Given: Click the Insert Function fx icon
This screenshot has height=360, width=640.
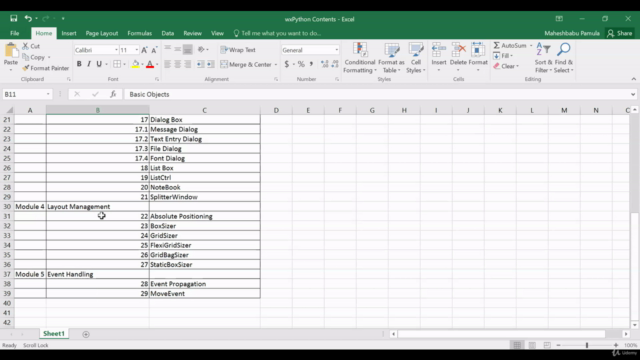Looking at the screenshot, I should coord(113,94).
